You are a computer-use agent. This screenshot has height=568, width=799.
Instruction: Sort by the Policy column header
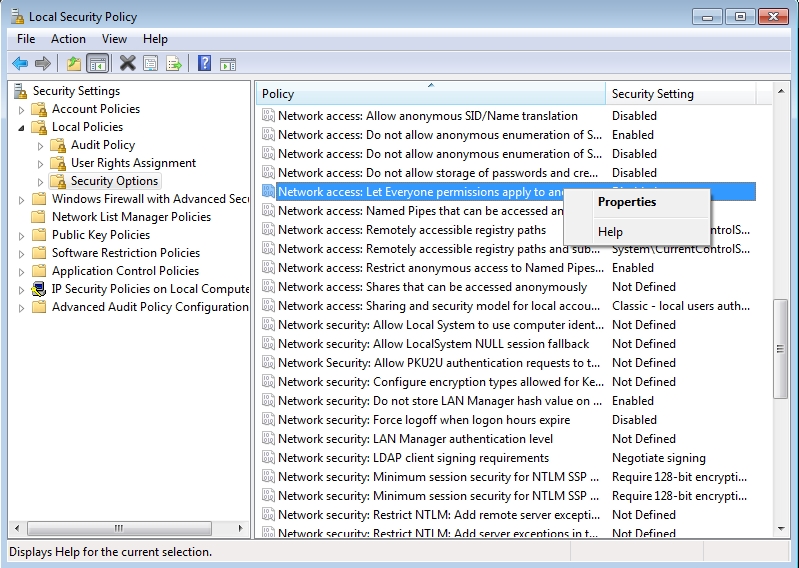point(278,94)
